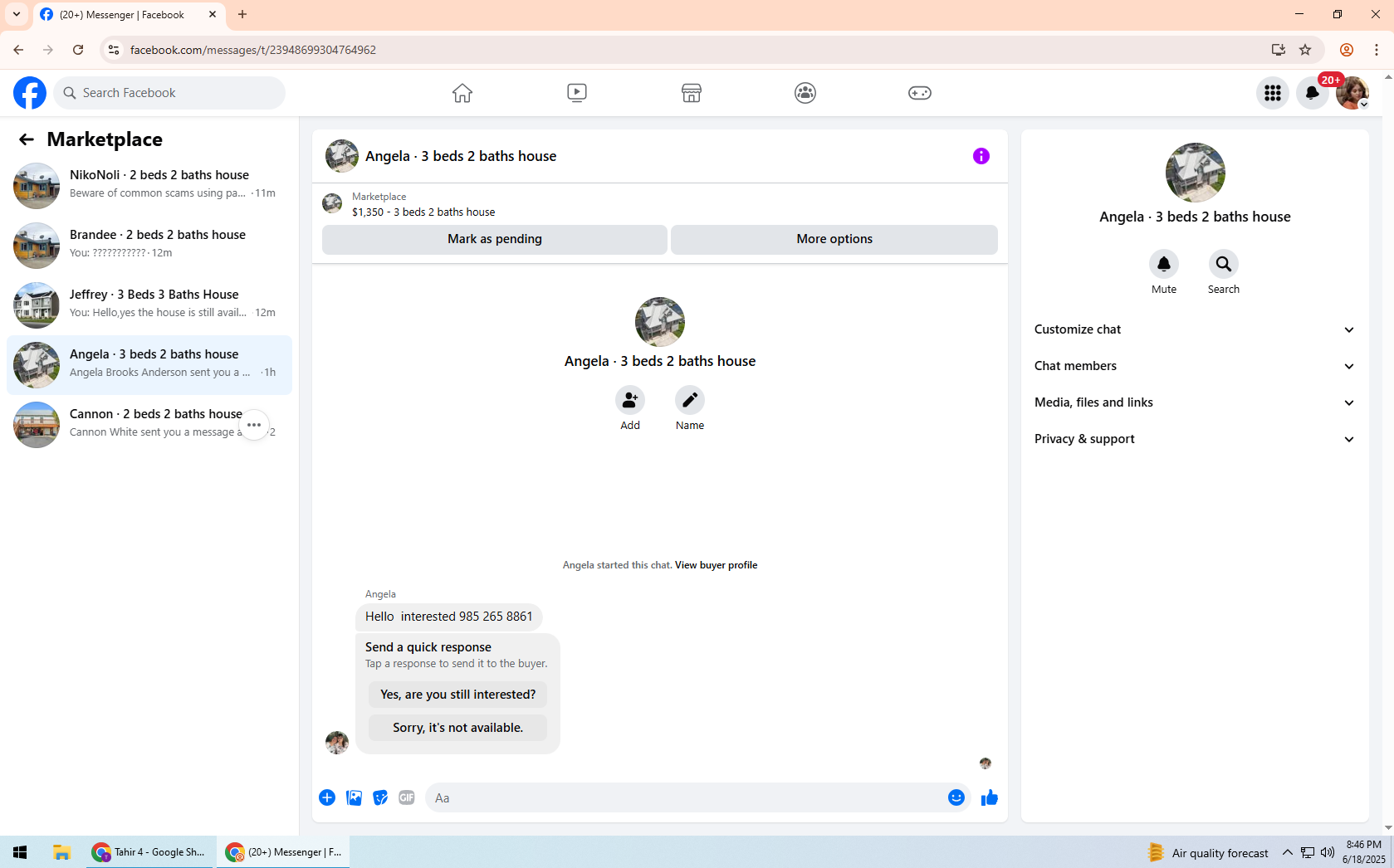Screen dimensions: 1394x868
Task: Reload the page in Chrome
Action: [x=78, y=50]
